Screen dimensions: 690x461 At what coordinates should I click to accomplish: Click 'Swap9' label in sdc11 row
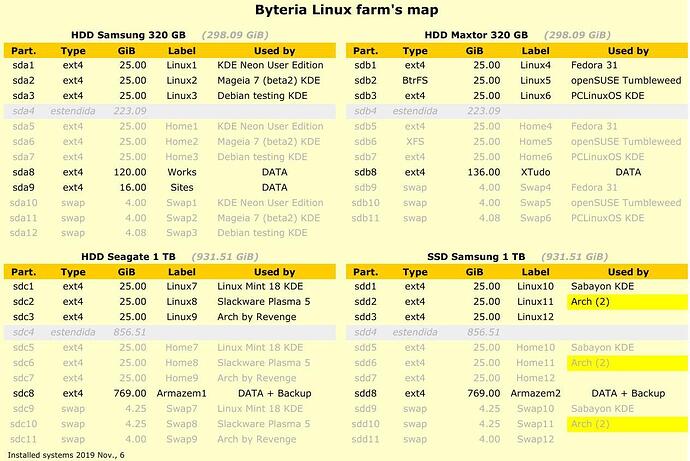click(x=182, y=439)
